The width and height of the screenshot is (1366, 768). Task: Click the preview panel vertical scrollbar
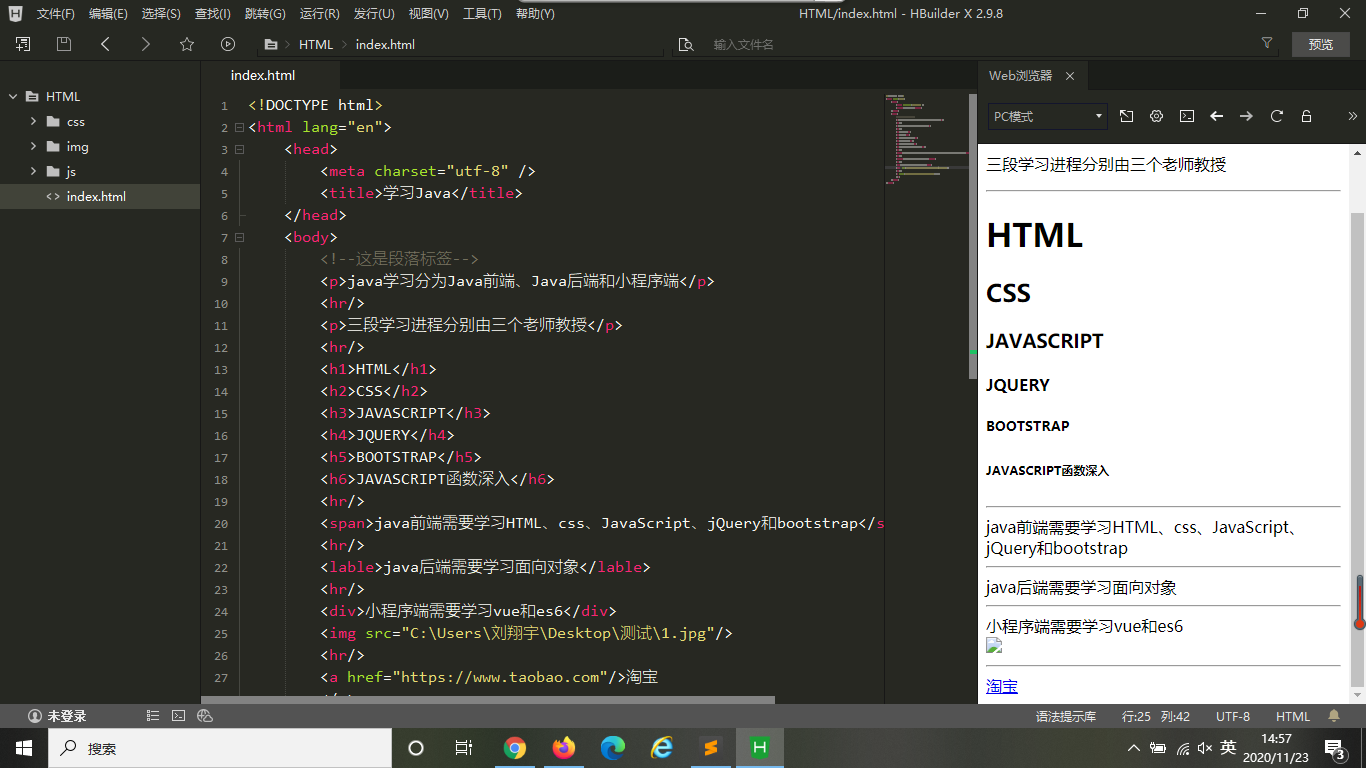coord(1357,450)
